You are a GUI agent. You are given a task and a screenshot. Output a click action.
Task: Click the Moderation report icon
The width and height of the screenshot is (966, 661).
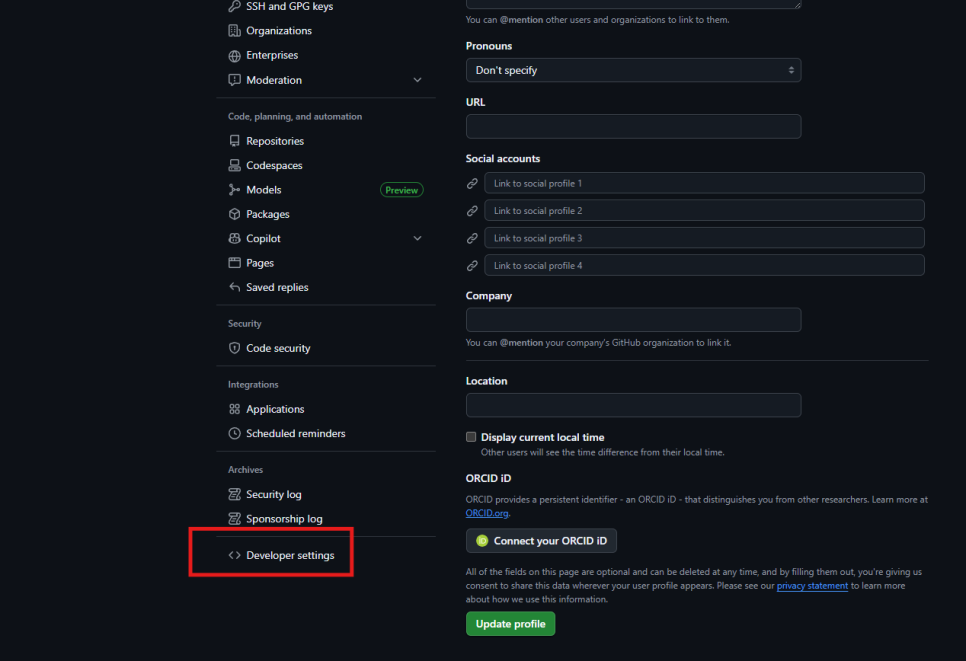tap(234, 80)
